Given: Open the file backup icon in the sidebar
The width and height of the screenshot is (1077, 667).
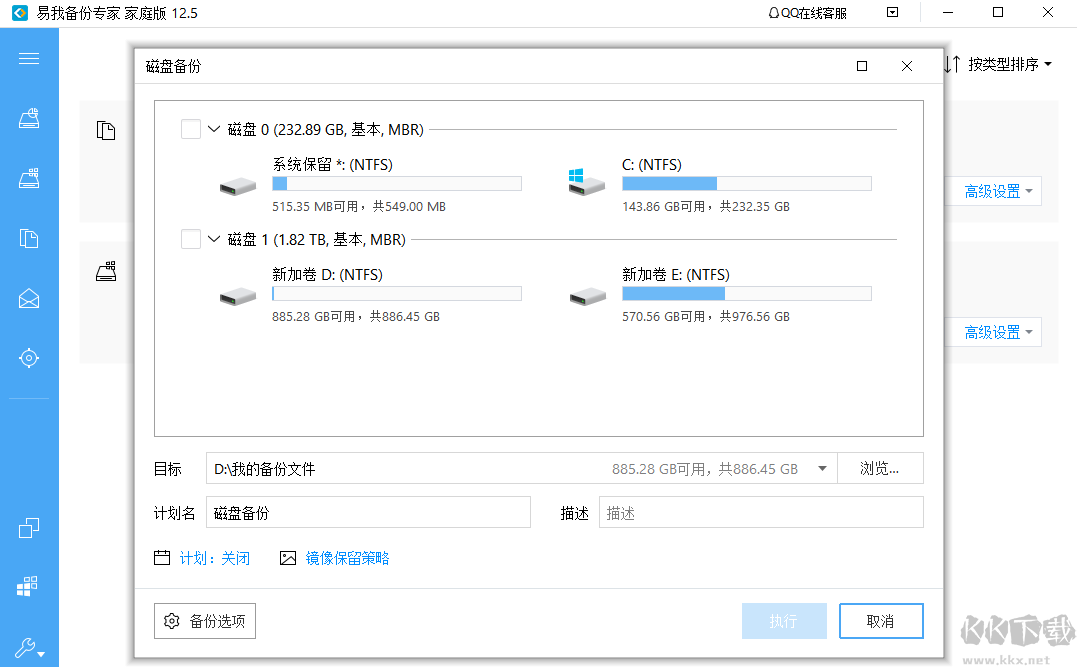Looking at the screenshot, I should 29,238.
